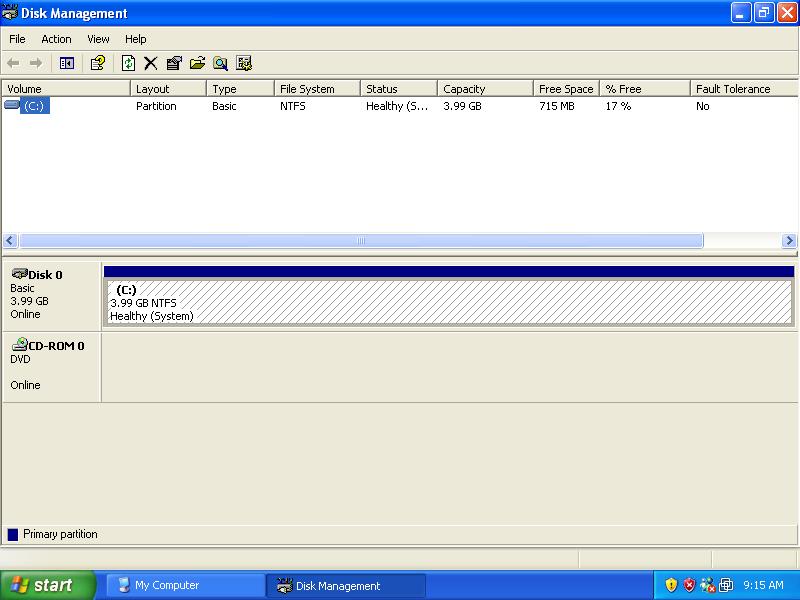The image size is (800, 600).
Task: Select the Disk 0 label panel
Action: pyautogui.click(x=52, y=295)
